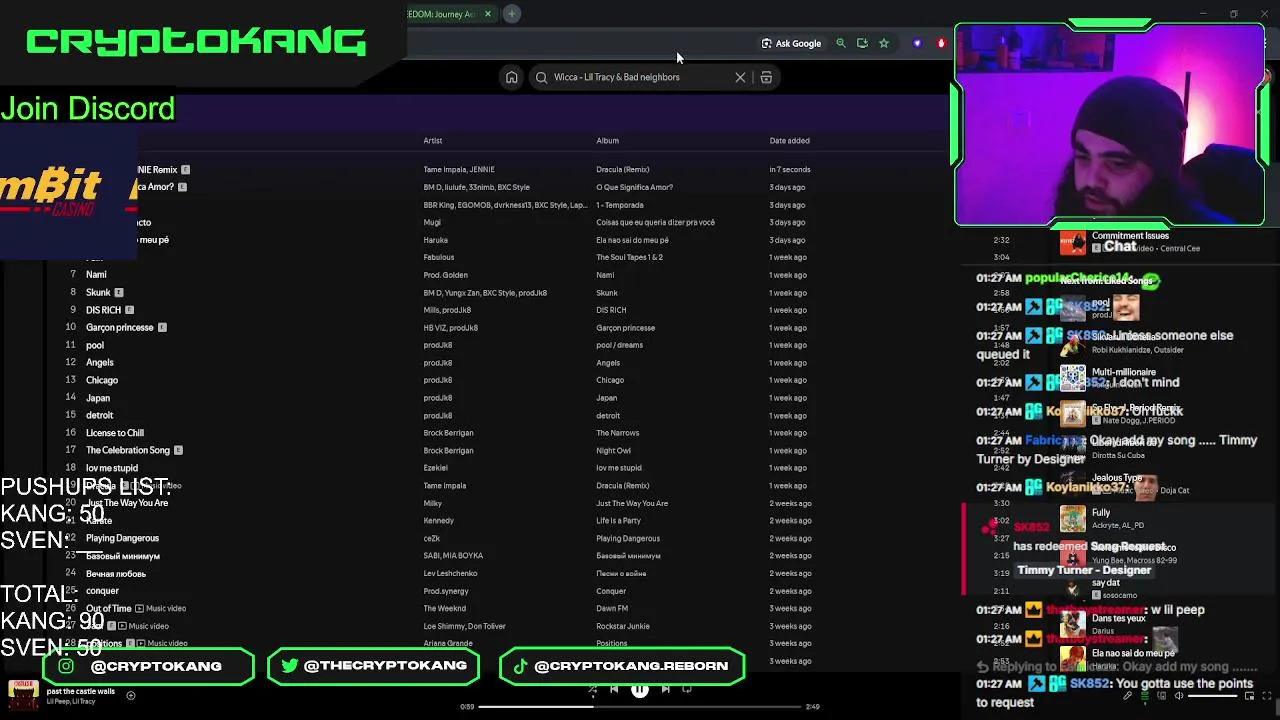Open a new browser tab

(511, 14)
